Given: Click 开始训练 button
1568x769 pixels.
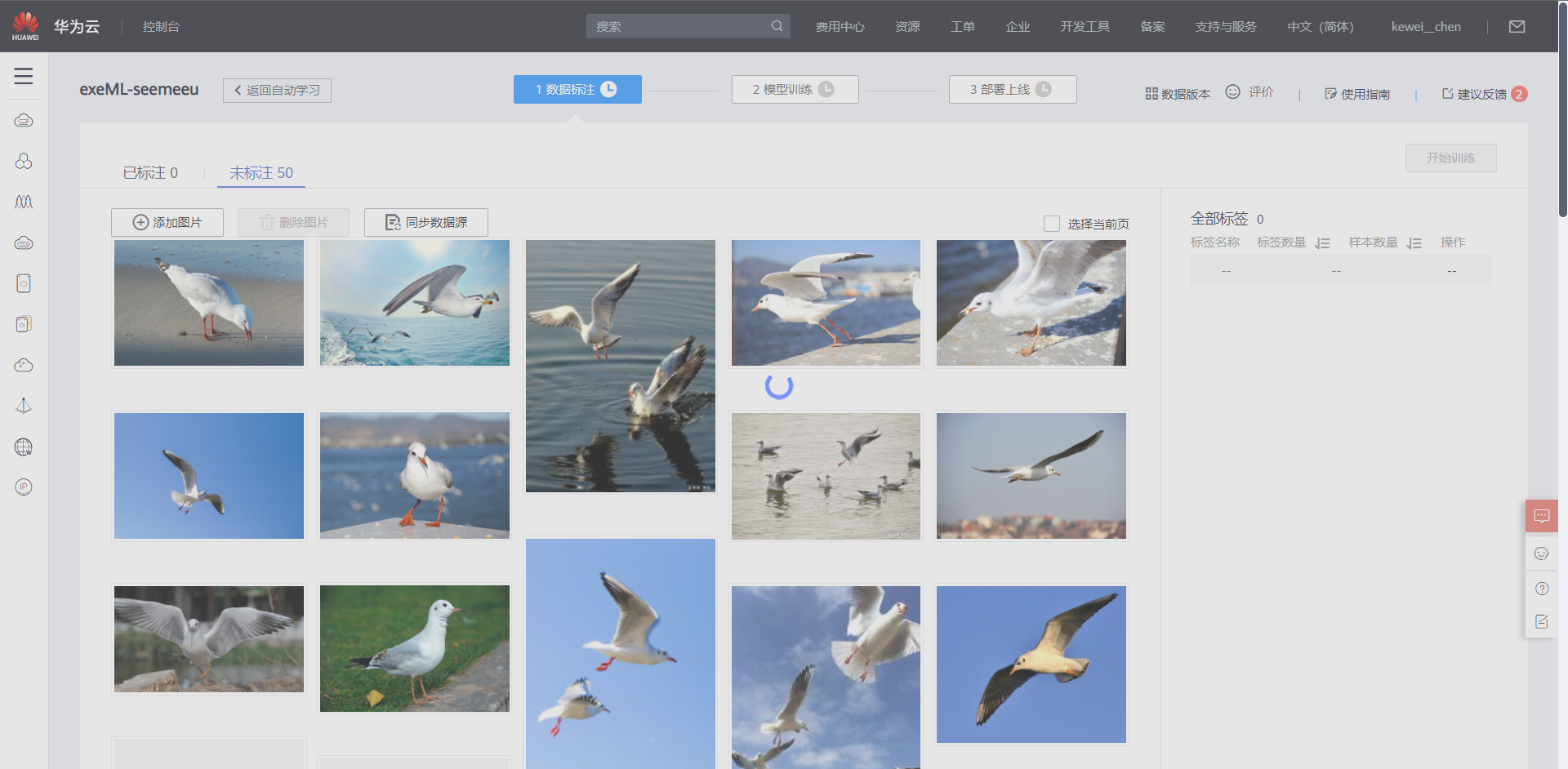Looking at the screenshot, I should click(x=1450, y=158).
